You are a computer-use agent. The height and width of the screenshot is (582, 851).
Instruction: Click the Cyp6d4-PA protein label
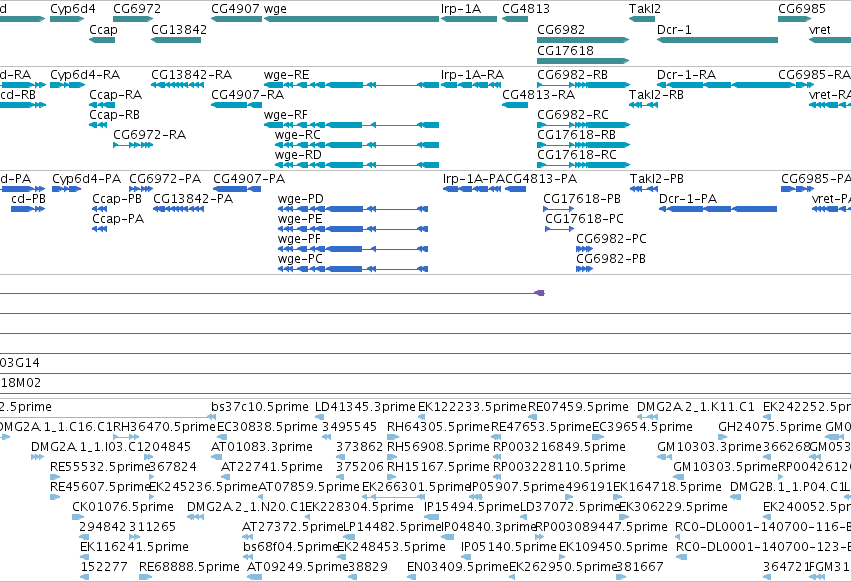(x=87, y=179)
